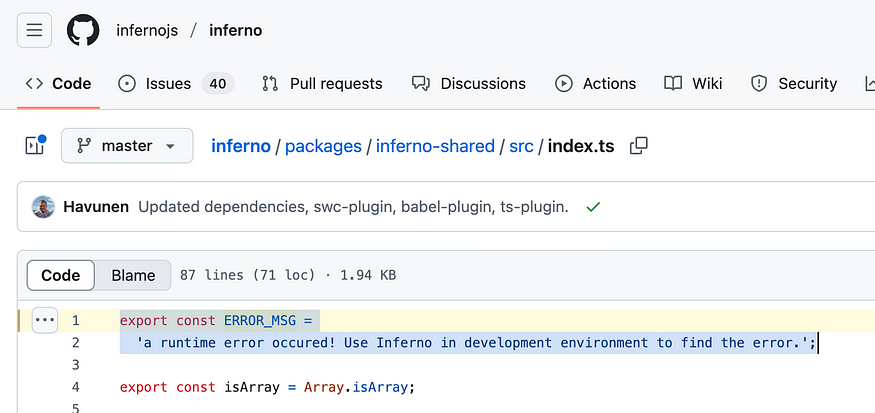
Task: Navigate to packages folder breadcrumb
Action: tap(323, 146)
